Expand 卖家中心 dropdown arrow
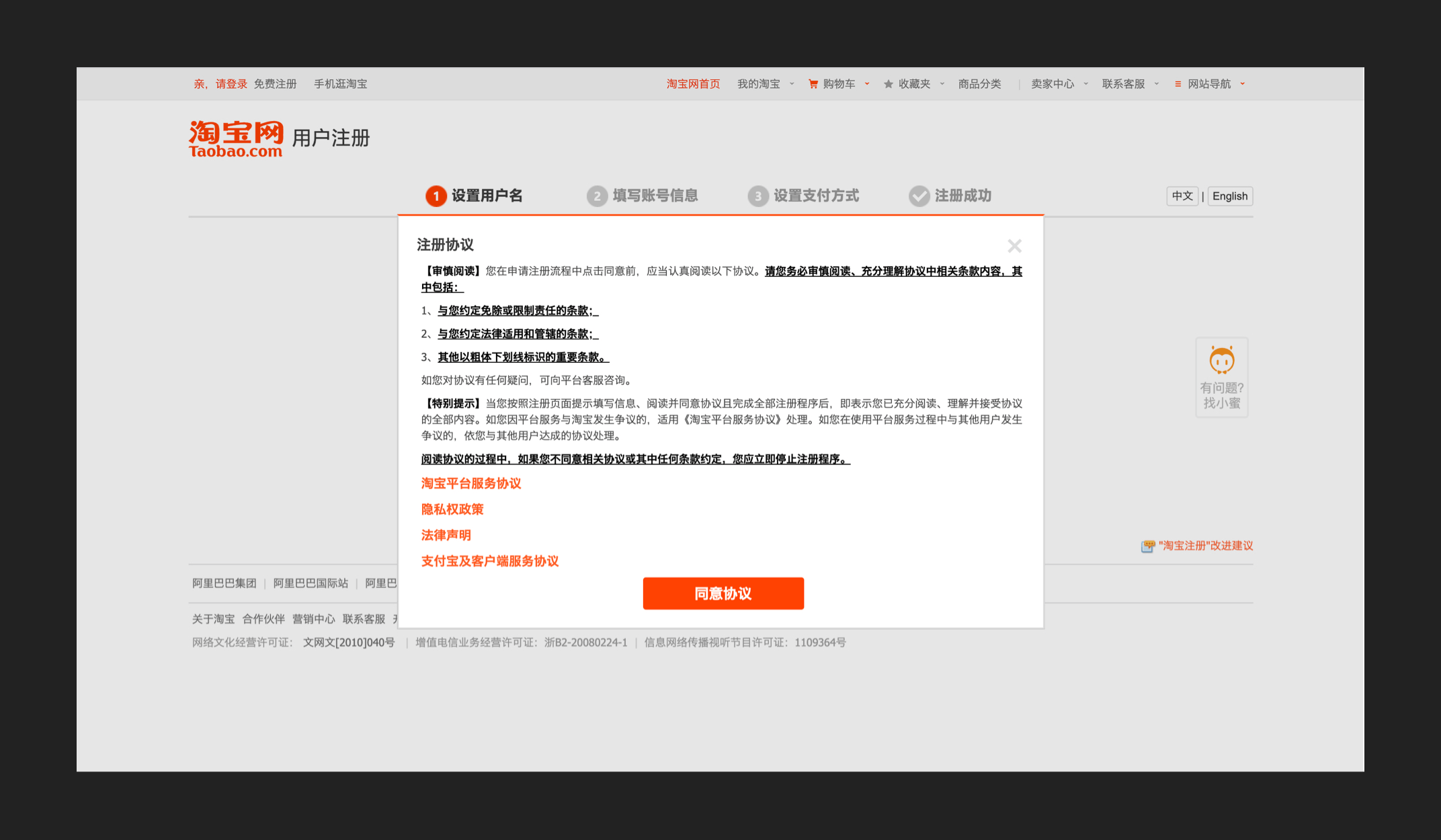 (1085, 84)
